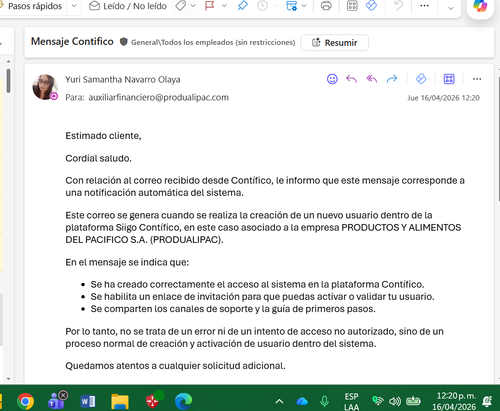Click the message list scrollbar thumb
Screen dimensions: 500x411
pyautogui.click(x=8, y=81)
